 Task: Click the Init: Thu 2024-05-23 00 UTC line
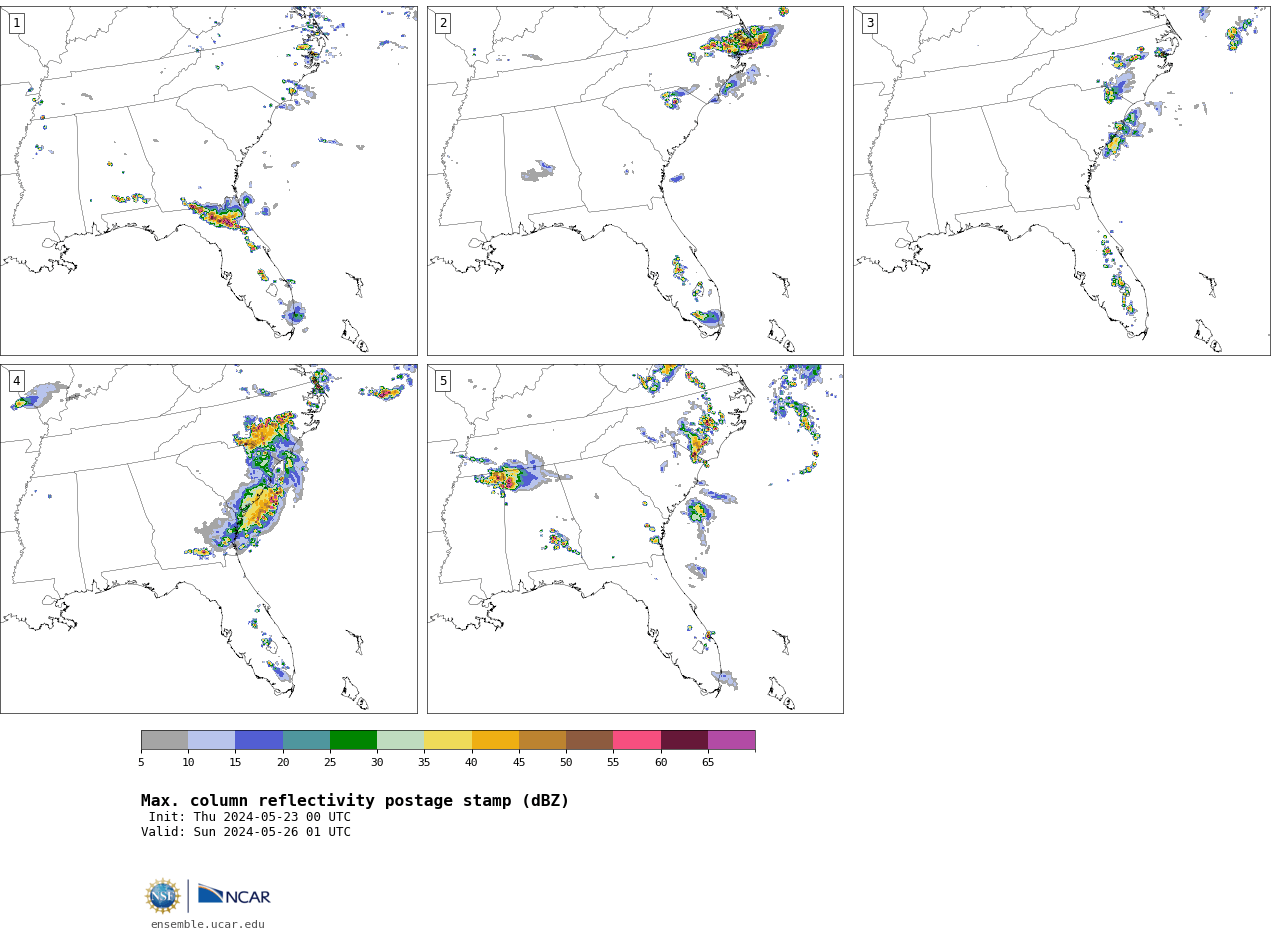(250, 817)
